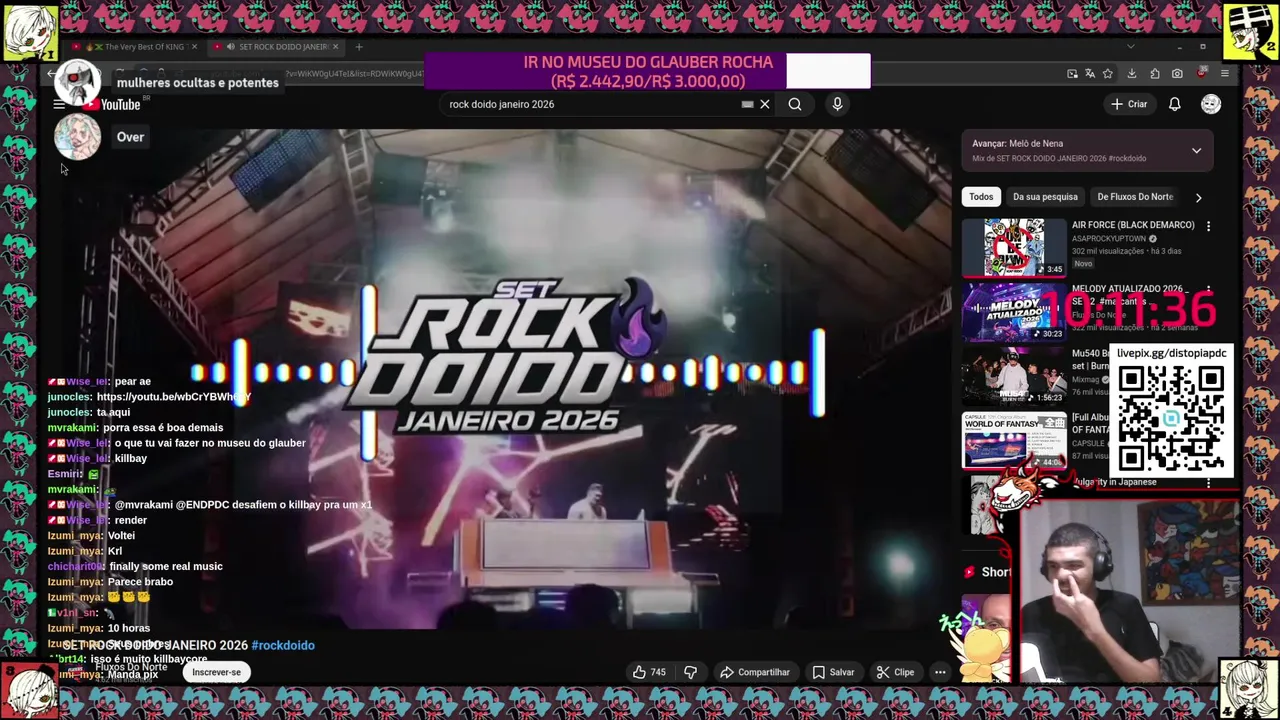Image resolution: width=1280 pixels, height=720 pixels.
Task: Open AIR FORCE (BLACK DEMARCO) thumbnail
Action: point(1014,247)
